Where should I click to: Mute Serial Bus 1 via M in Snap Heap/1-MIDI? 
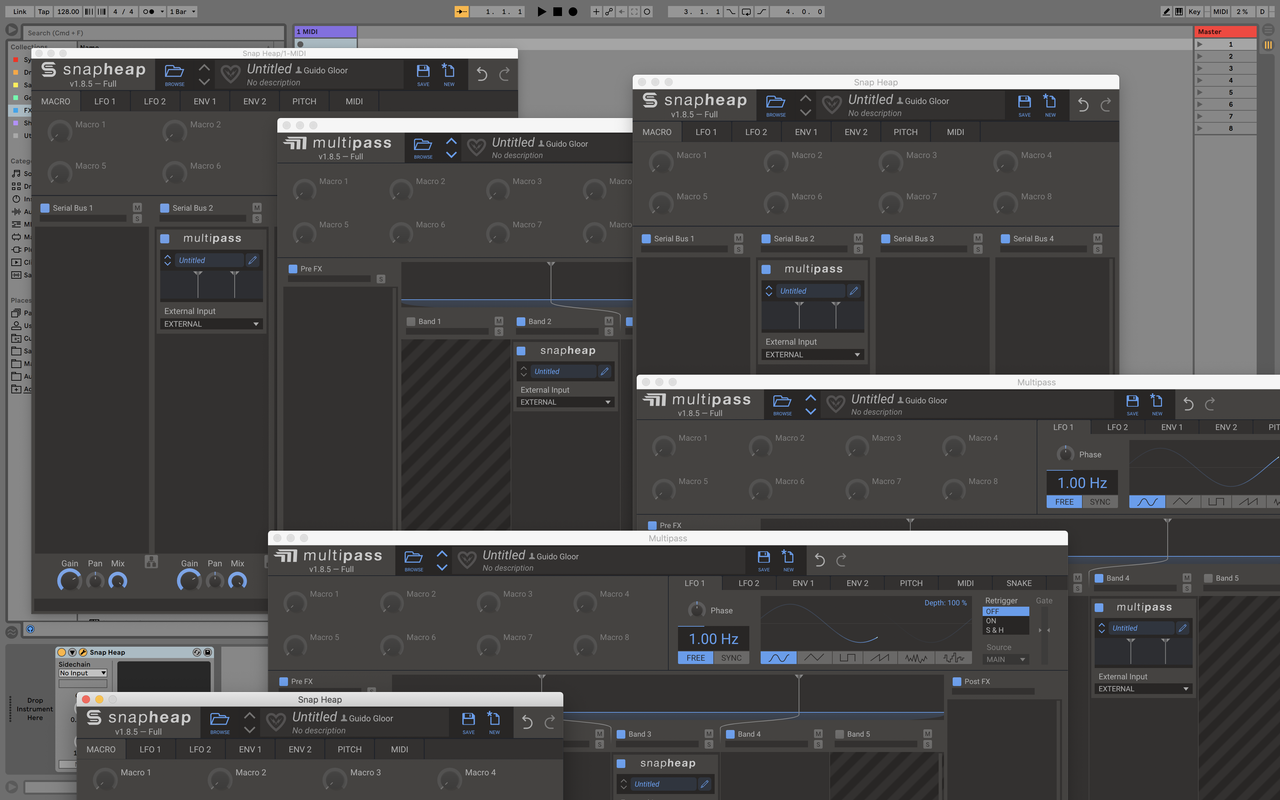point(137,207)
